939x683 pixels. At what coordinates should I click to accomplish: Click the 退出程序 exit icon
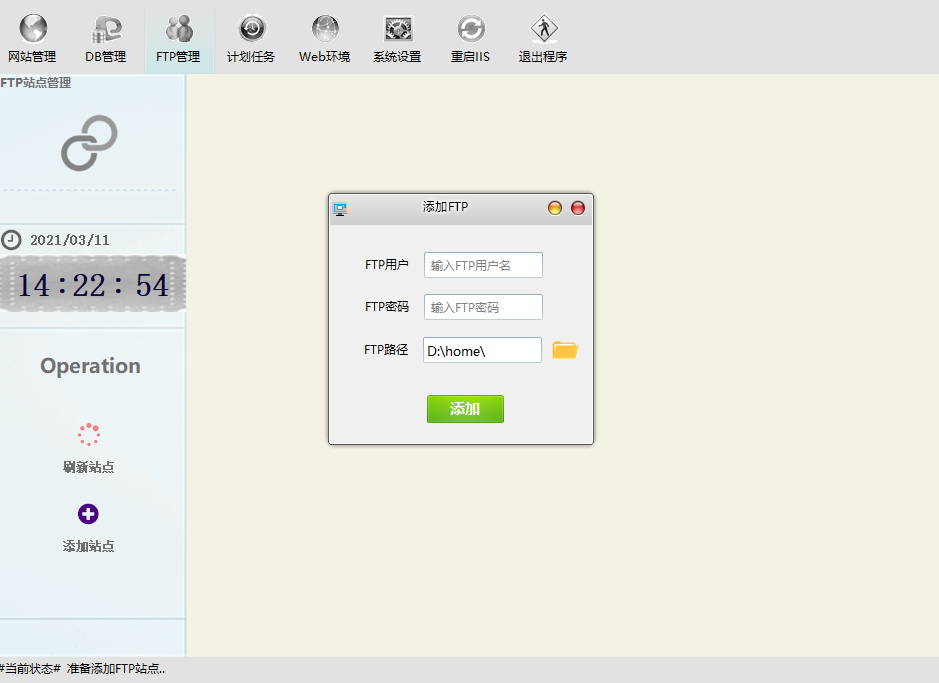[x=544, y=28]
